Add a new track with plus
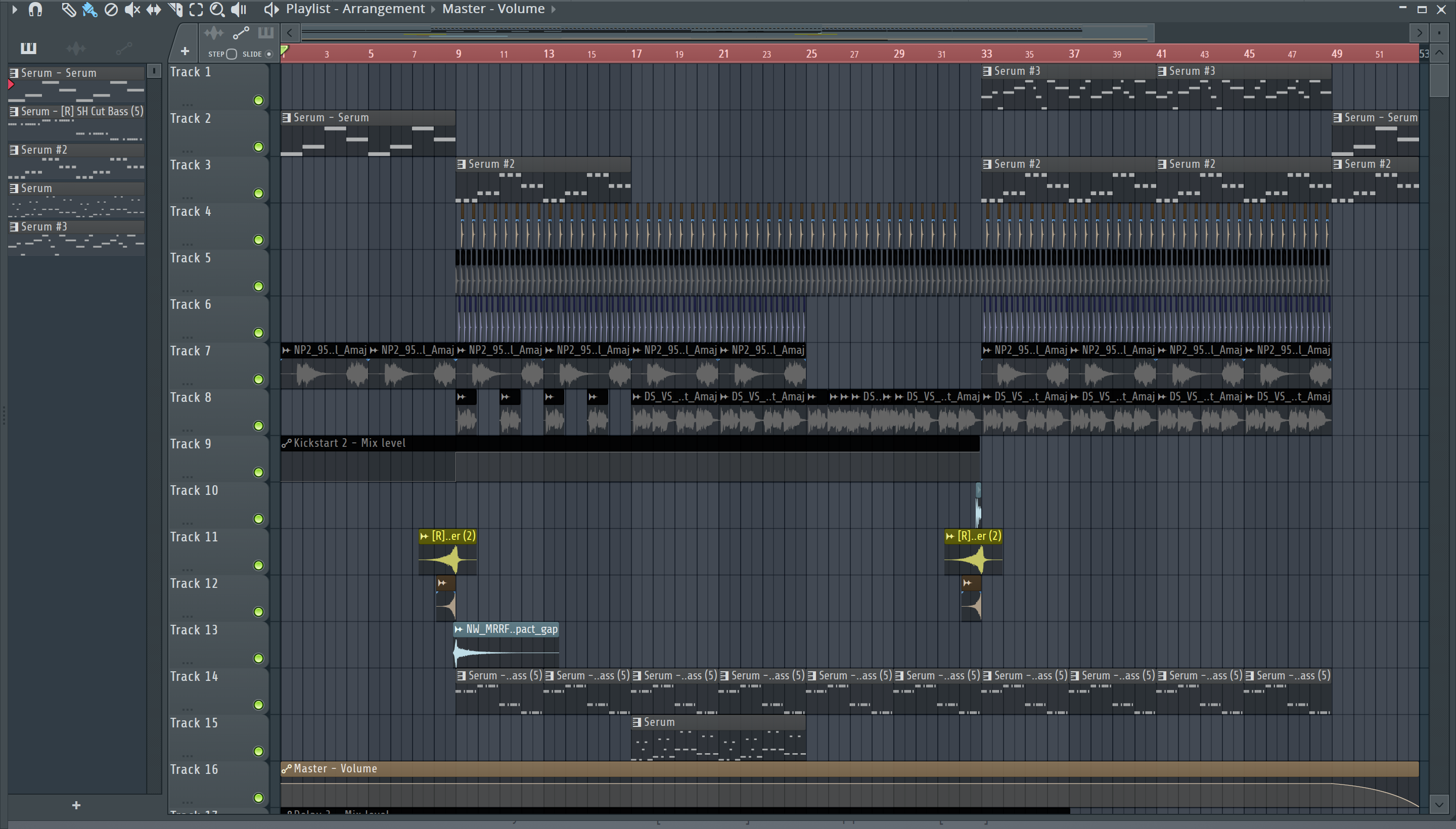The width and height of the screenshot is (1456, 829). tap(185, 51)
